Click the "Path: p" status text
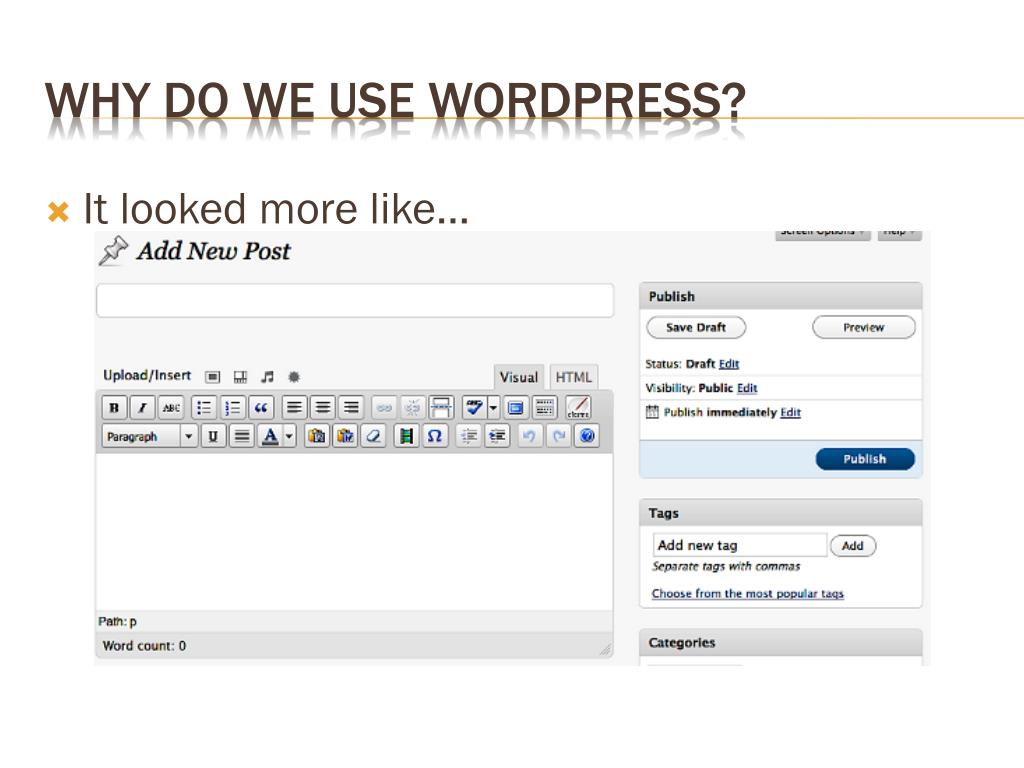1024x768 pixels. tap(118, 622)
